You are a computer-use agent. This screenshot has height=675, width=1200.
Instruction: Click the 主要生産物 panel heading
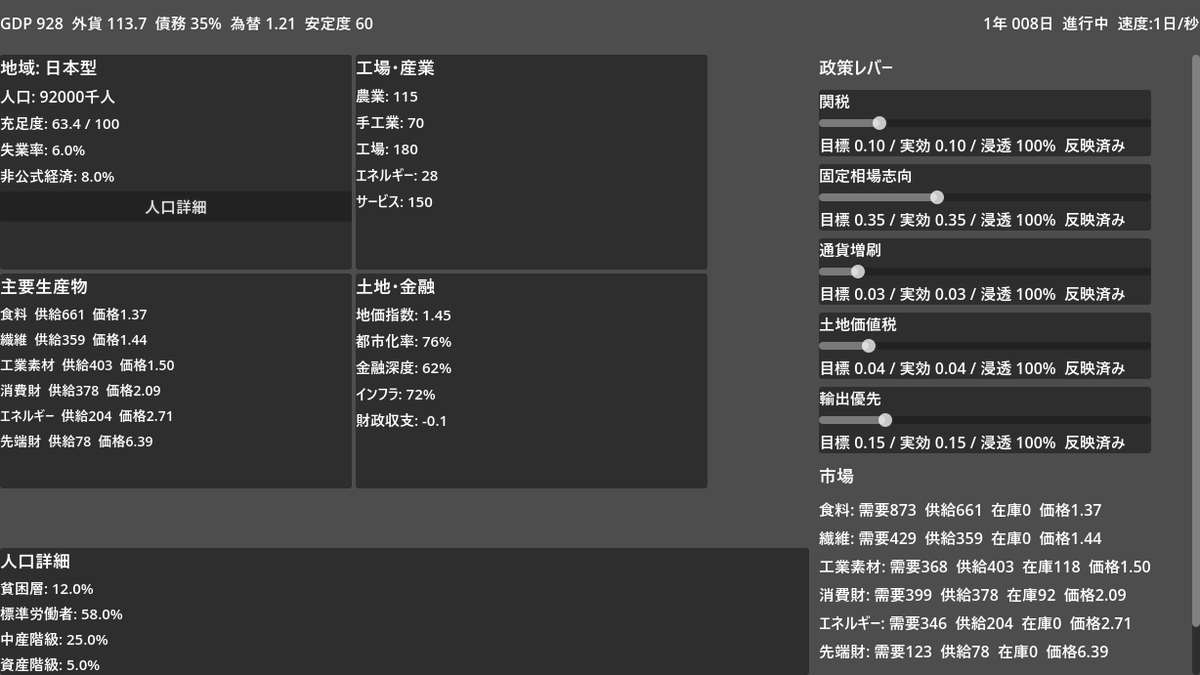[x=44, y=286]
